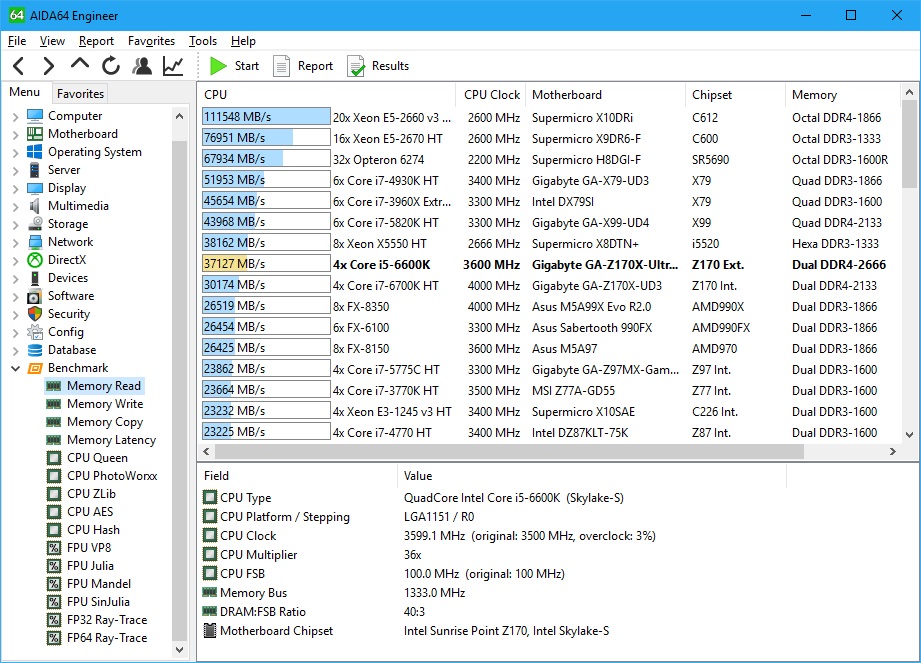Sort by Memory column header
Screen dimensions: 921x663
pyautogui.click(x=842, y=95)
